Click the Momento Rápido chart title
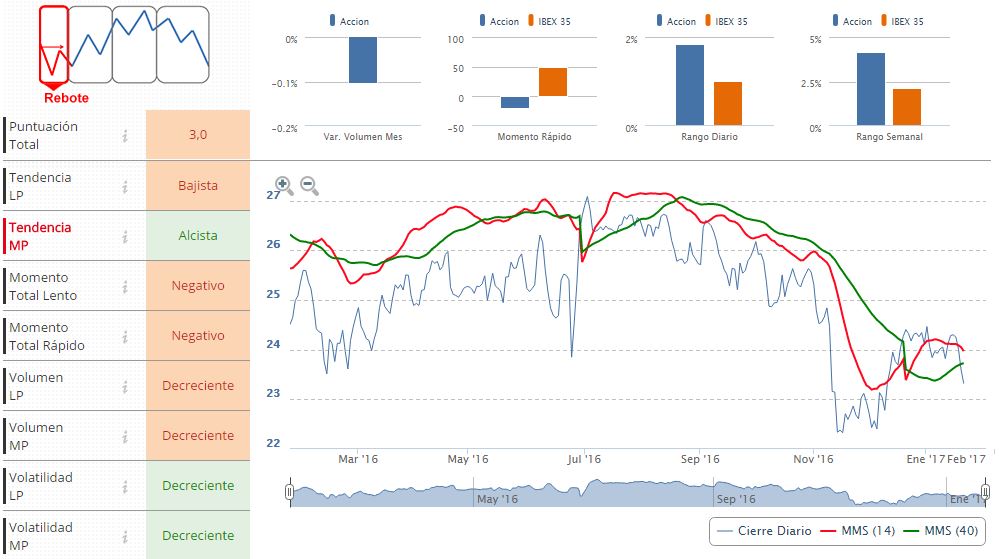 pyautogui.click(x=534, y=136)
